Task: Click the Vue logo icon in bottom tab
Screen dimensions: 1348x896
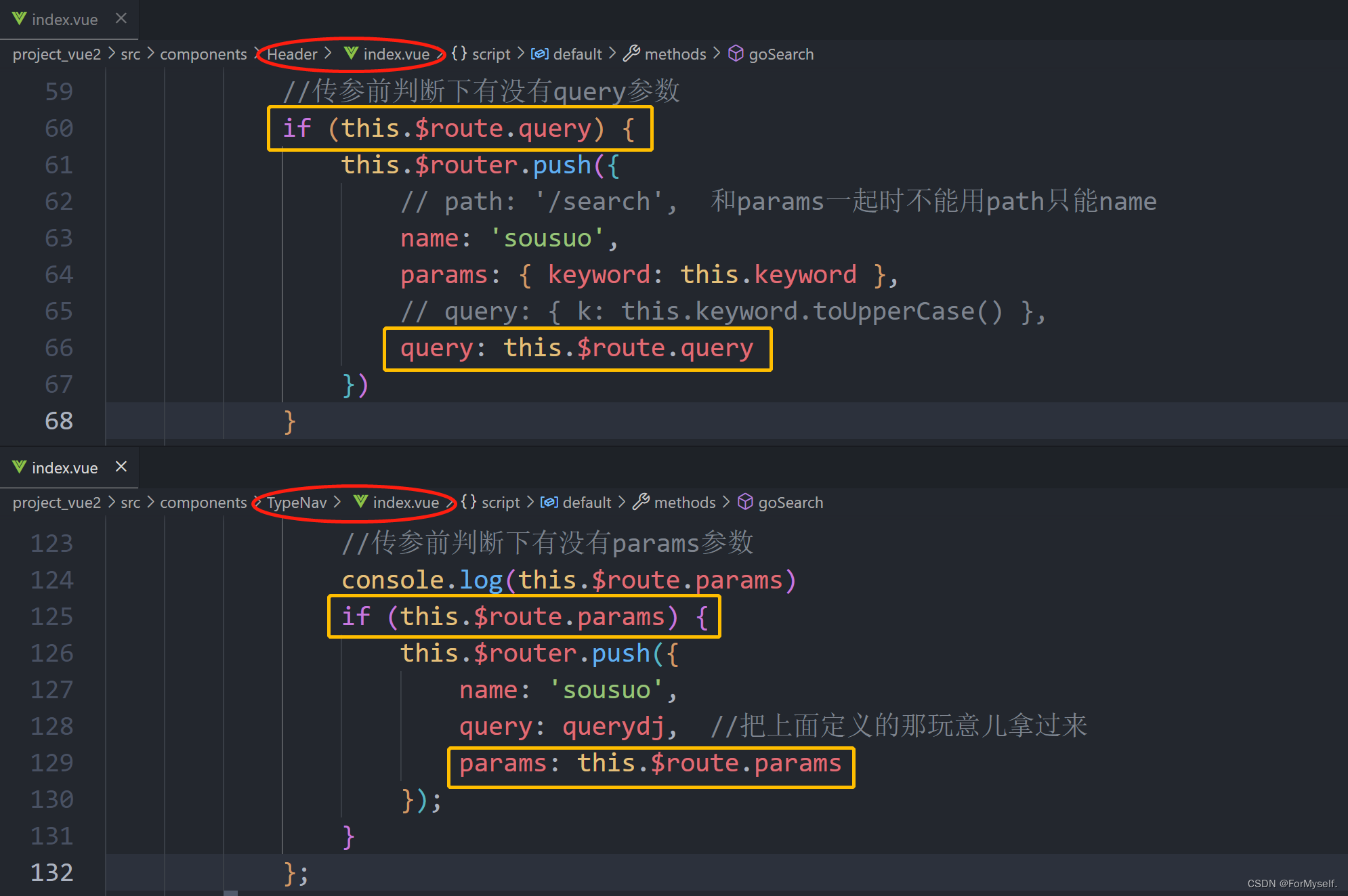Action: click(x=19, y=467)
